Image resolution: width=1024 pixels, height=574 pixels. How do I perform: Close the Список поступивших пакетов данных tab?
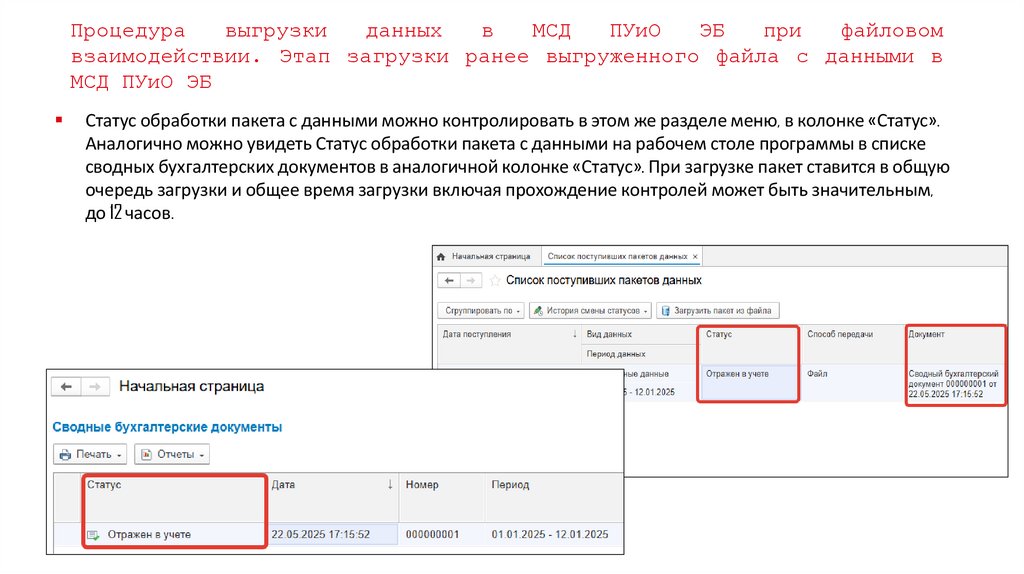695,257
